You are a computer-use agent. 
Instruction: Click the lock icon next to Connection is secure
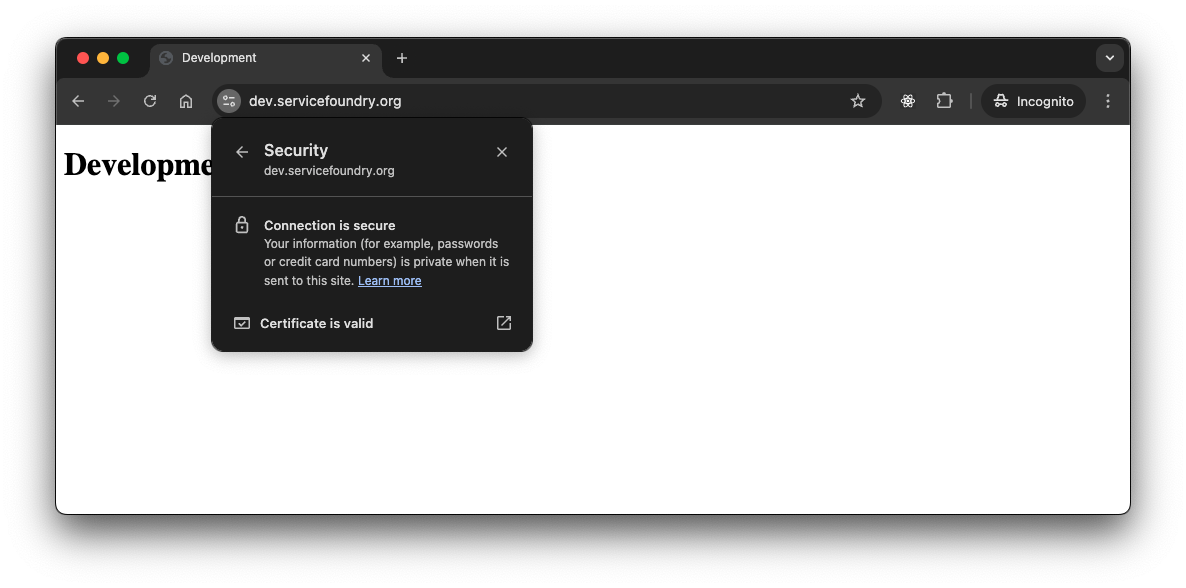242,224
